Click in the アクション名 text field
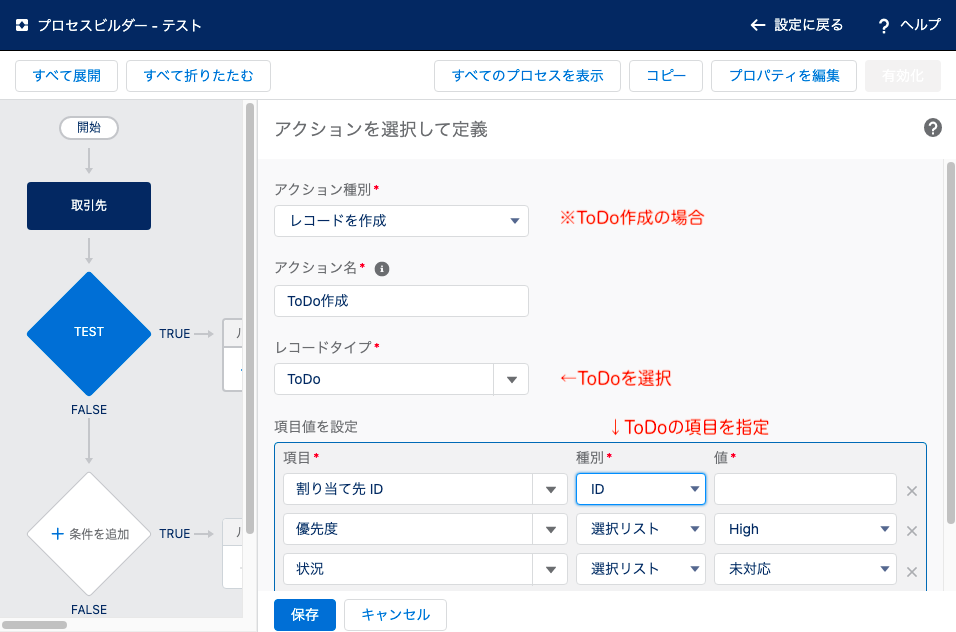Viewport: 956px width, 632px height. click(401, 301)
